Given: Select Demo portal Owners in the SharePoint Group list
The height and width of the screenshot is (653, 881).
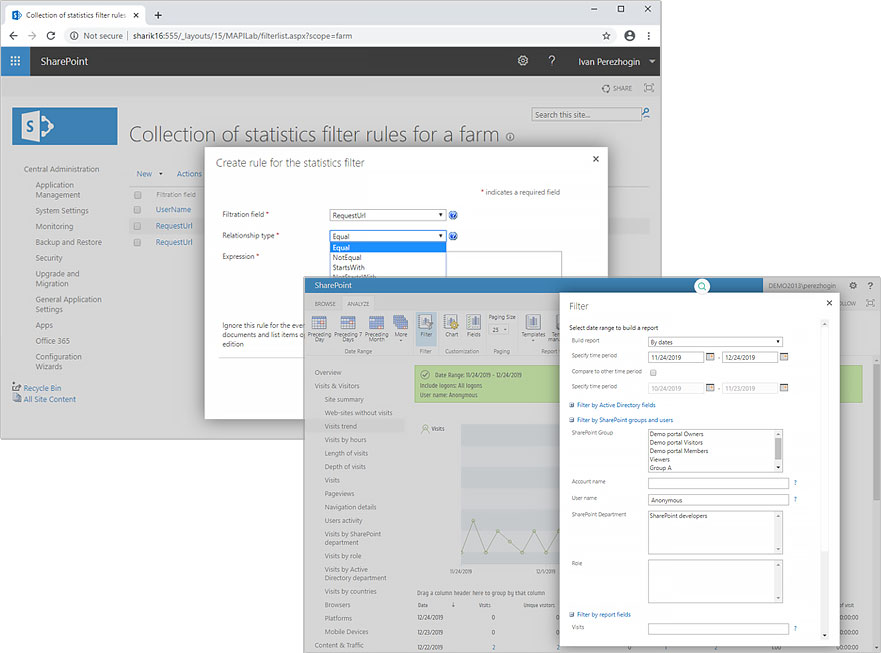Looking at the screenshot, I should tap(676, 434).
